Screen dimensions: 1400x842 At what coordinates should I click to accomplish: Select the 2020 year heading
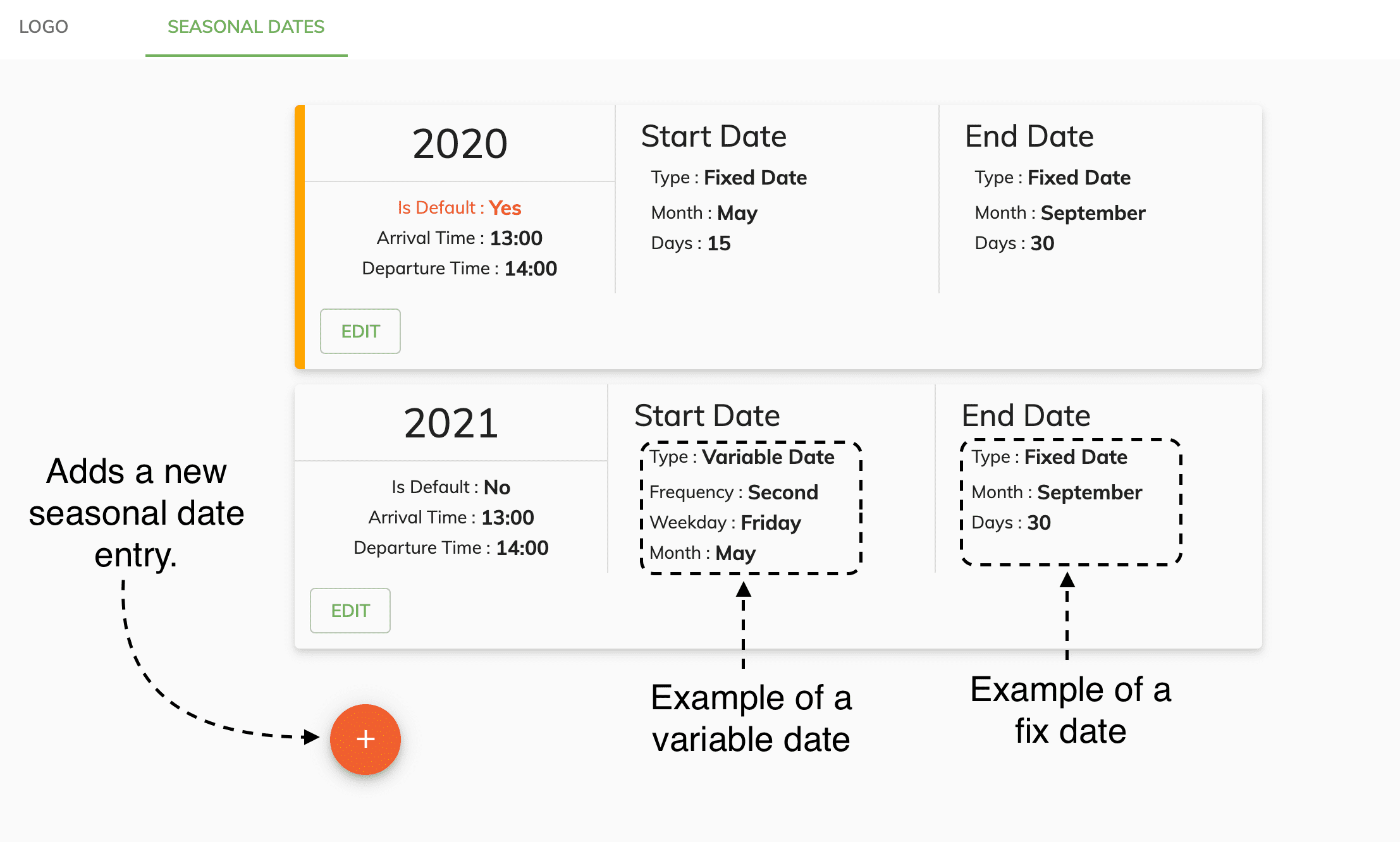pyautogui.click(x=460, y=143)
